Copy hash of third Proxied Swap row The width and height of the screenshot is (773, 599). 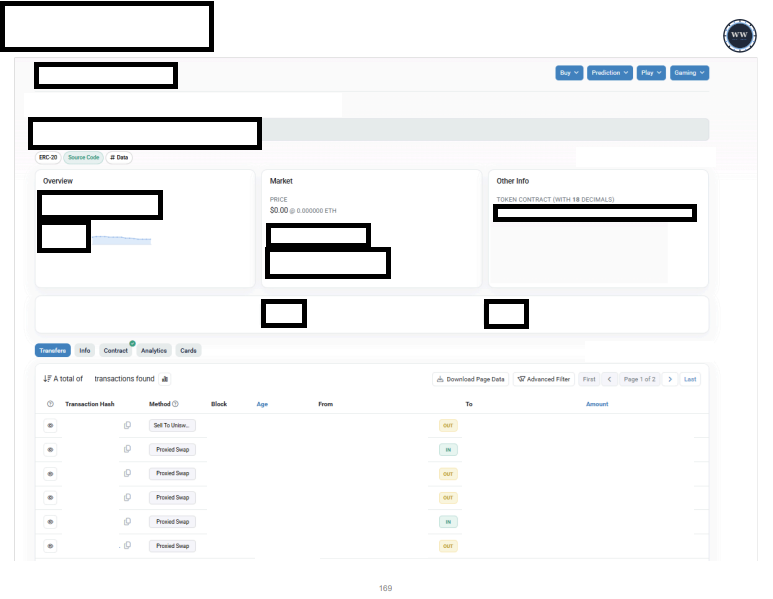click(x=127, y=497)
